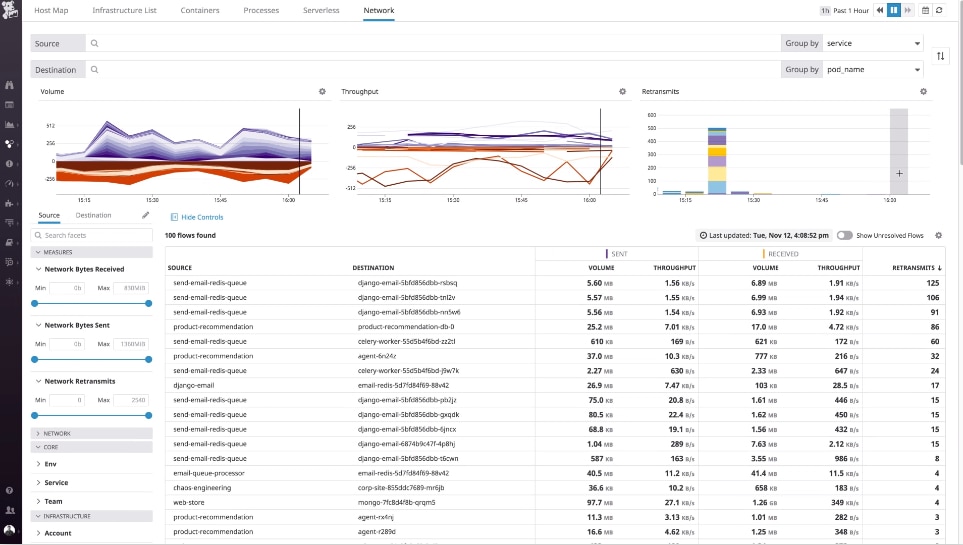This screenshot has height=545, width=963.
Task: Click the Destination search magnifier icon
Action: click(95, 69)
